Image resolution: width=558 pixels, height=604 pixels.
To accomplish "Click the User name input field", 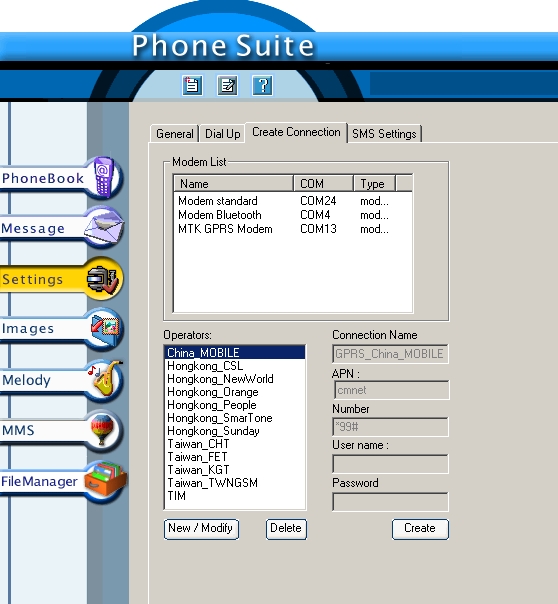I will [390, 464].
